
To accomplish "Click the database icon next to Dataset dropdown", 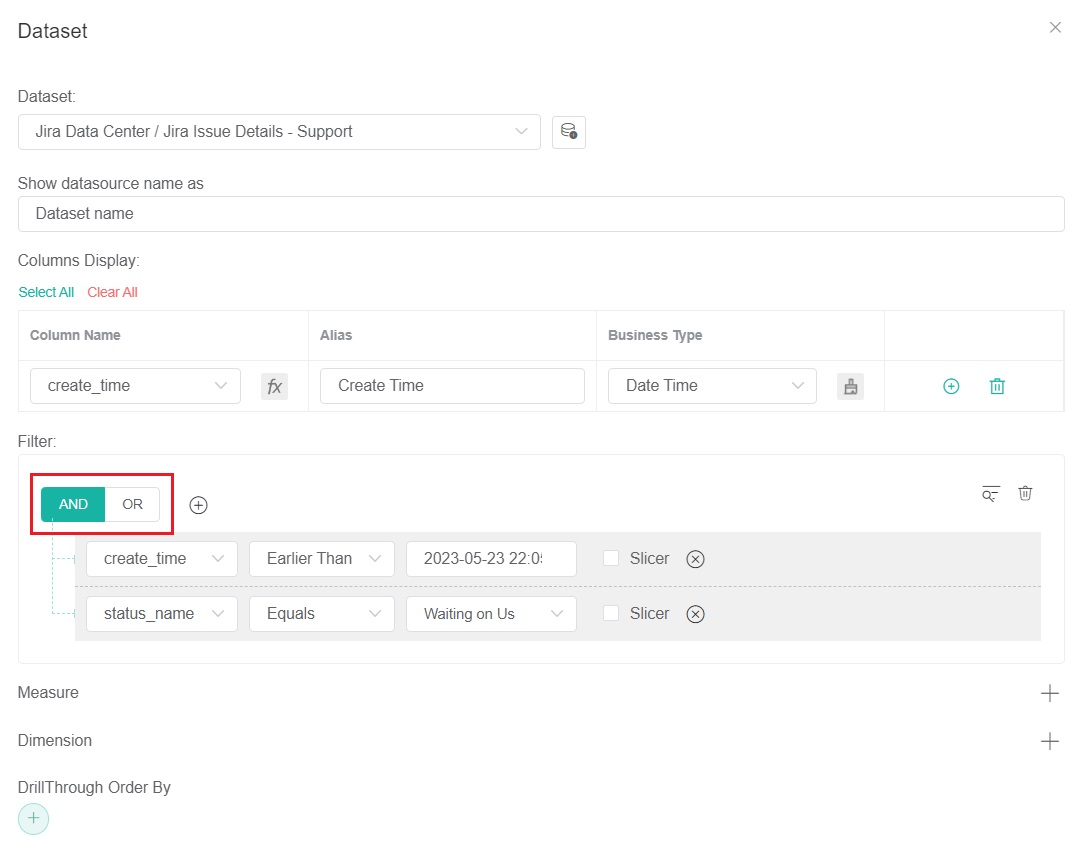I will pos(568,132).
